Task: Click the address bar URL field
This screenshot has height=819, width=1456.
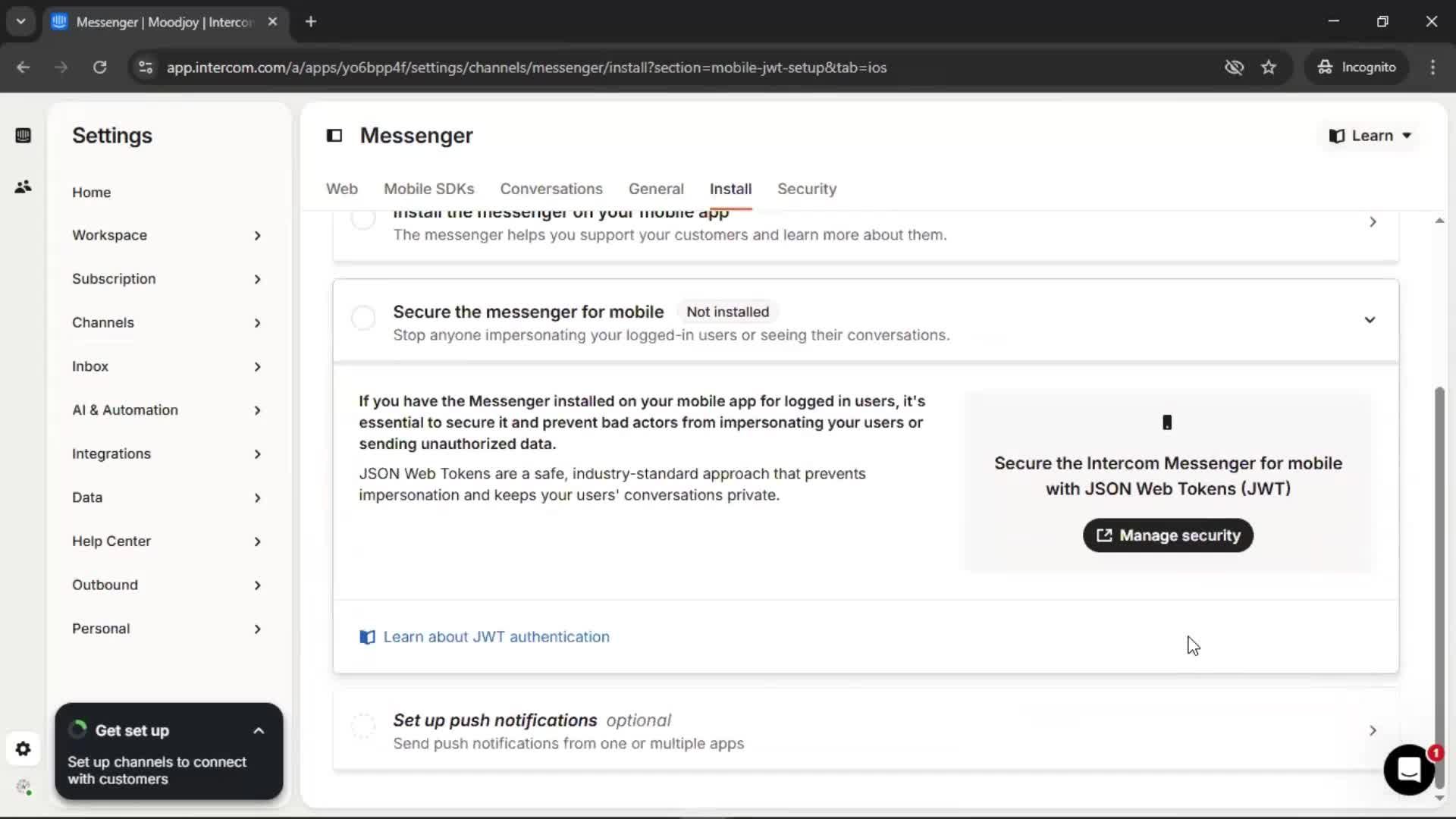Action: [x=526, y=67]
